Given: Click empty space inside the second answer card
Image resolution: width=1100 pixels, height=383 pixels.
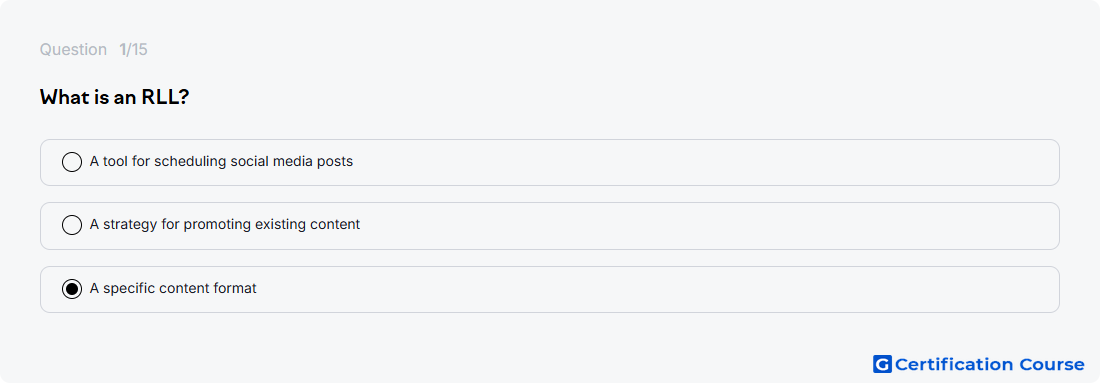Looking at the screenshot, I should pyautogui.click(x=702, y=226).
